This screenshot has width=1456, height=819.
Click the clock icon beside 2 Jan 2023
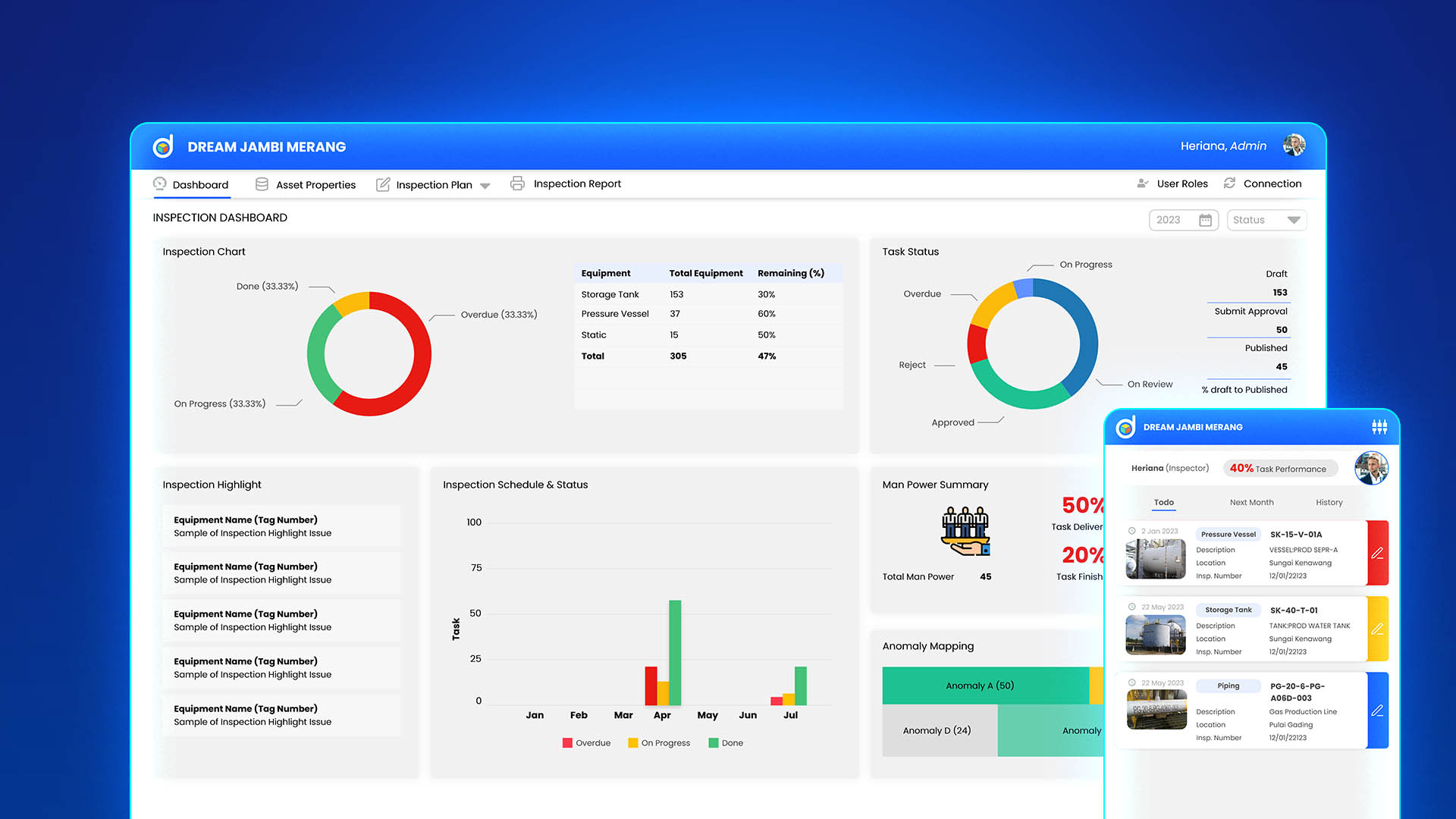coord(1132,531)
